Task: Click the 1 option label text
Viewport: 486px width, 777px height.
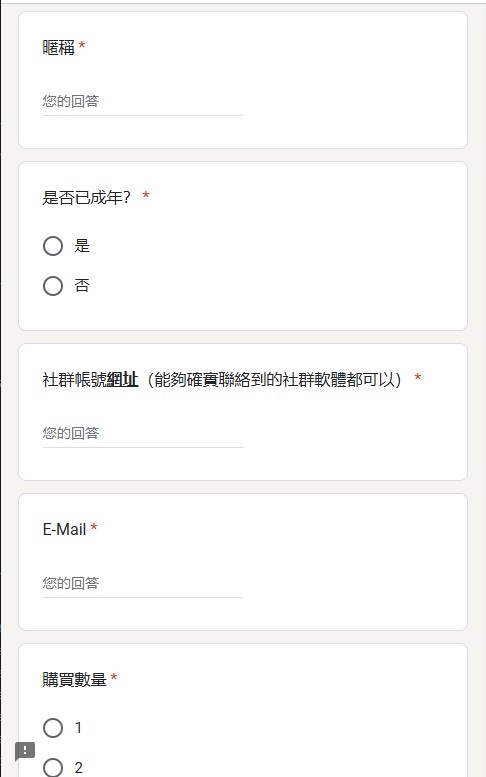Action: [x=78, y=728]
